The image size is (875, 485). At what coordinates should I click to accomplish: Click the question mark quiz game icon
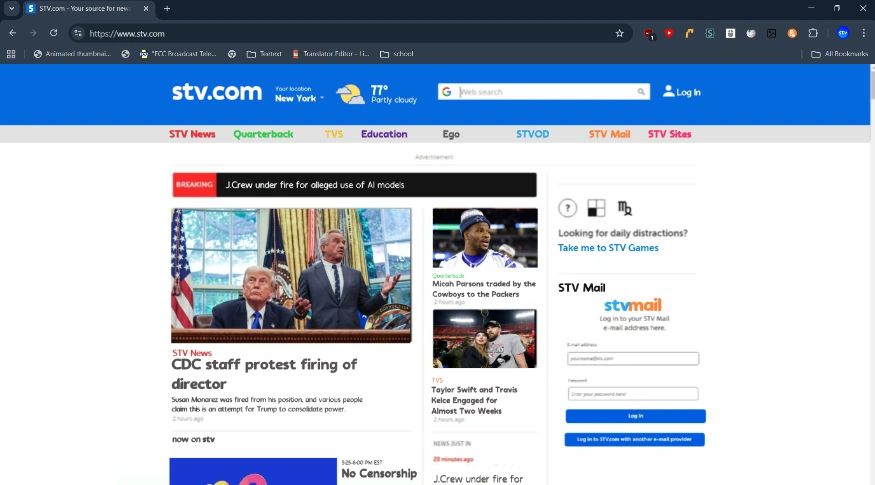point(568,208)
